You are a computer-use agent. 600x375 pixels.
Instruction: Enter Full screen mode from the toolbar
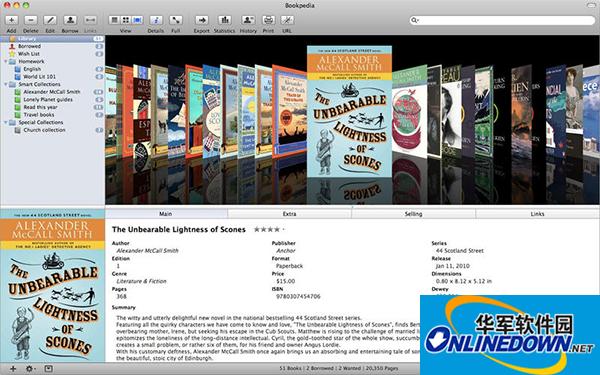(x=176, y=20)
